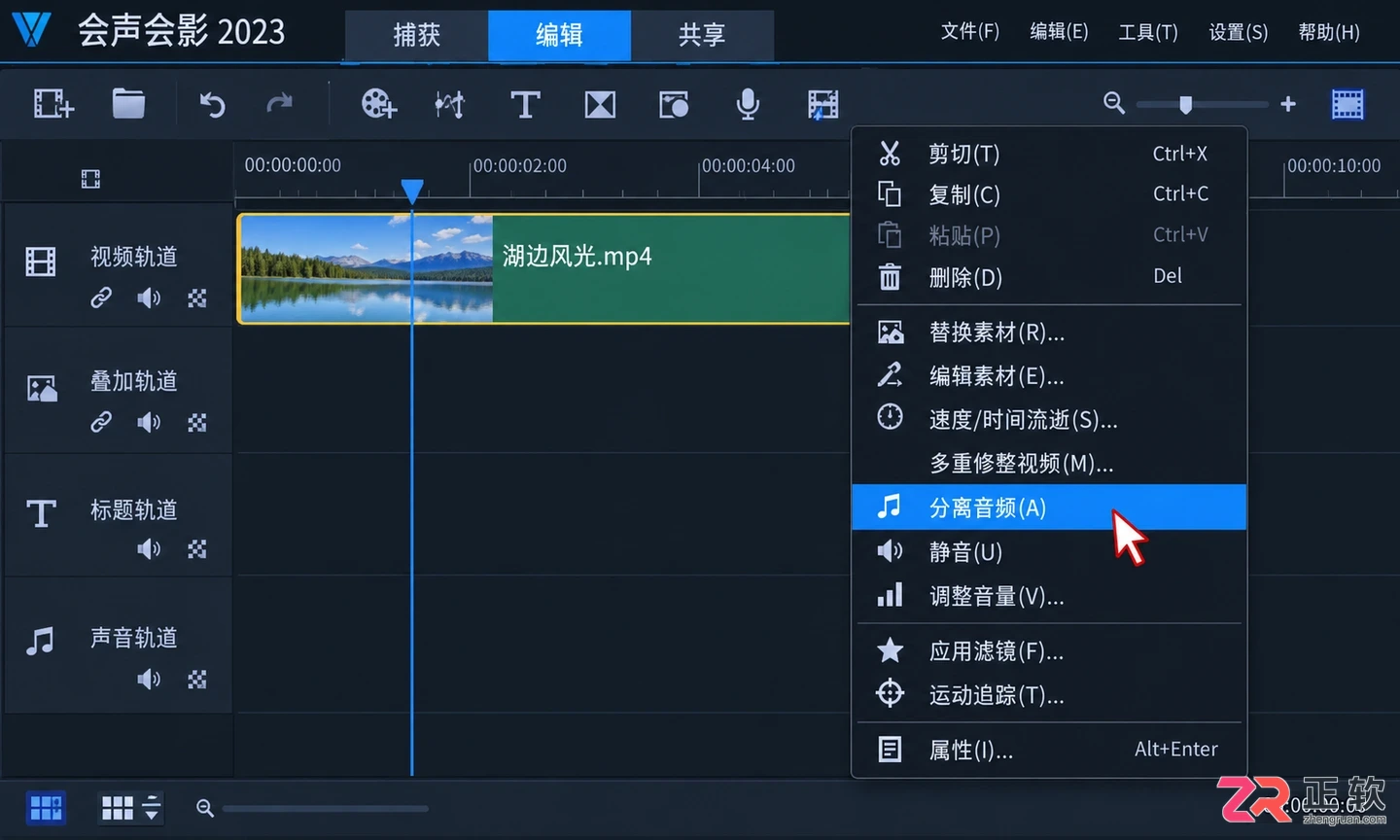Open the 编辑(E) menu

[x=1059, y=32]
